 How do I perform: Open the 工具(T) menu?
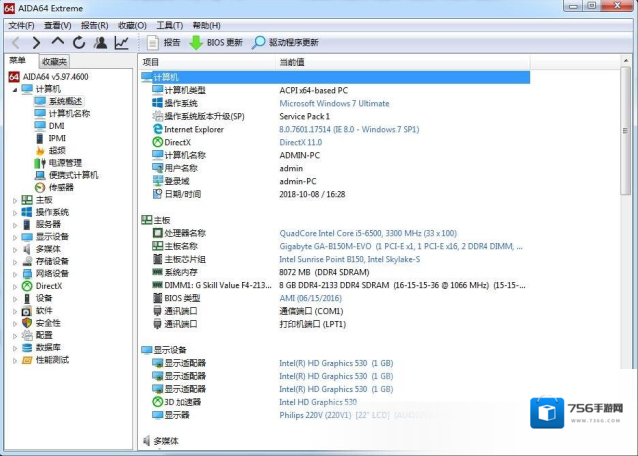(x=169, y=25)
